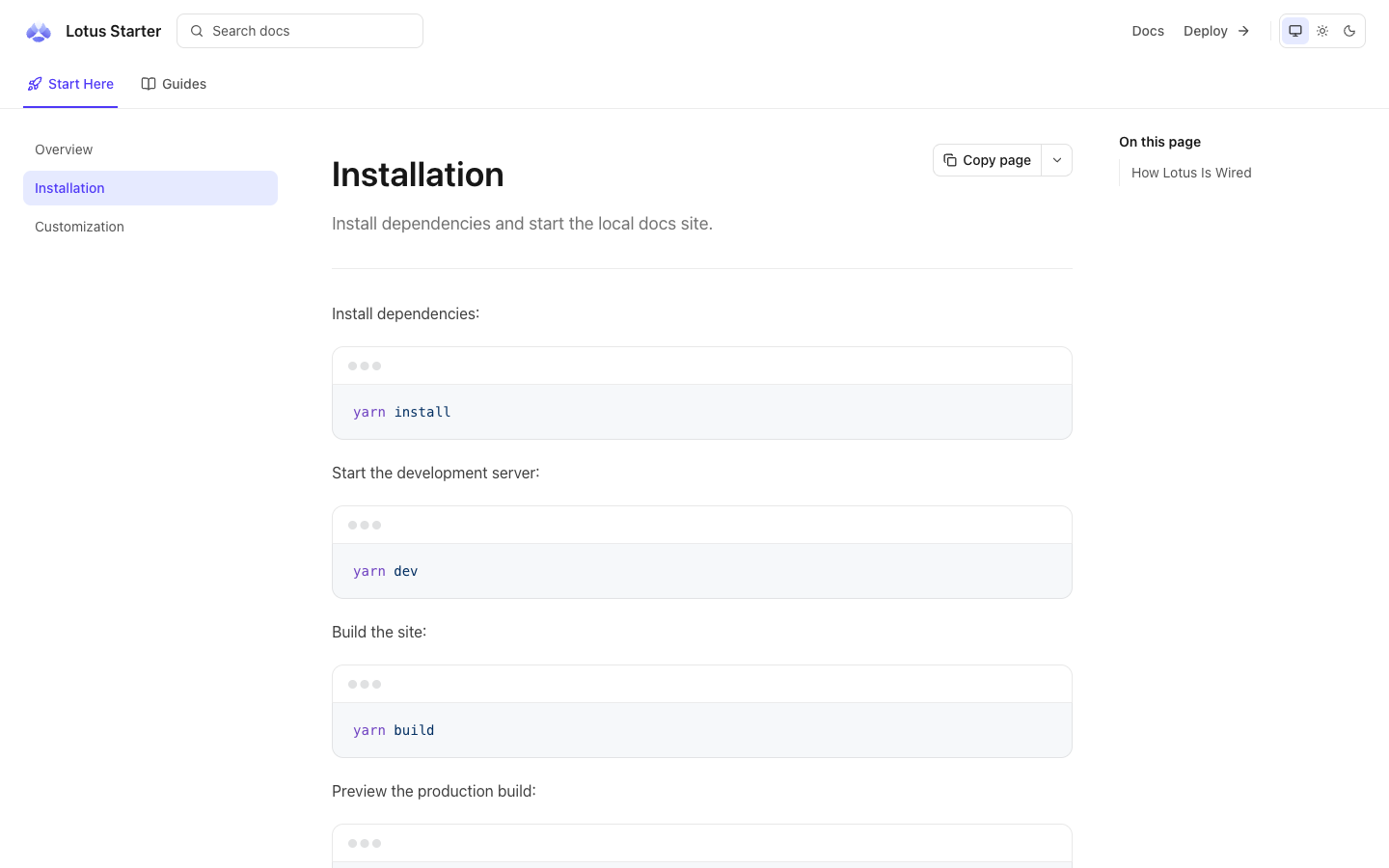Click the copy icon in Copy page
The height and width of the screenshot is (868, 1389).
950,160
